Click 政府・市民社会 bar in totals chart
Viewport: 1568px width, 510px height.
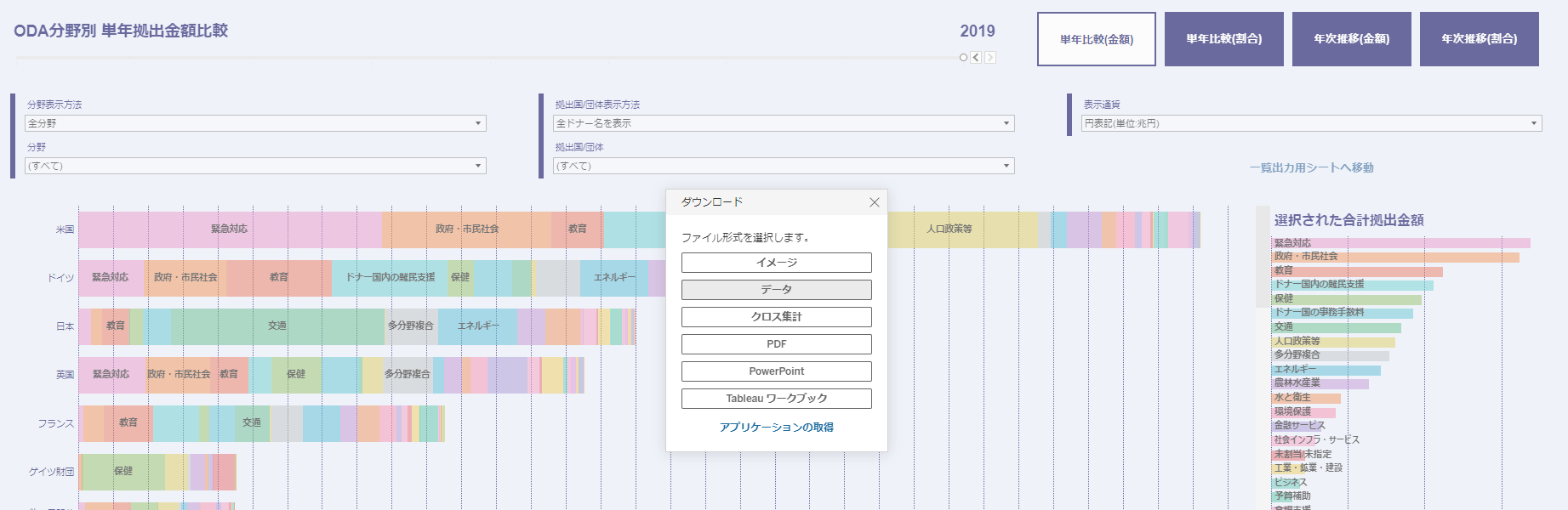pos(1395,257)
